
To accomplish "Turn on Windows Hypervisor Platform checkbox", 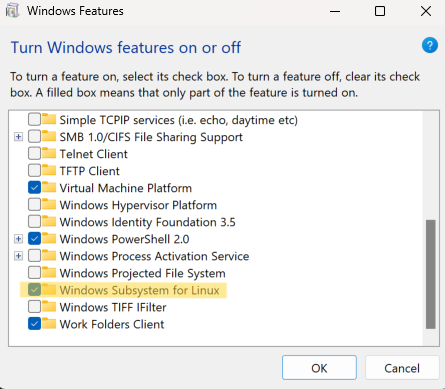I will click(x=34, y=204).
